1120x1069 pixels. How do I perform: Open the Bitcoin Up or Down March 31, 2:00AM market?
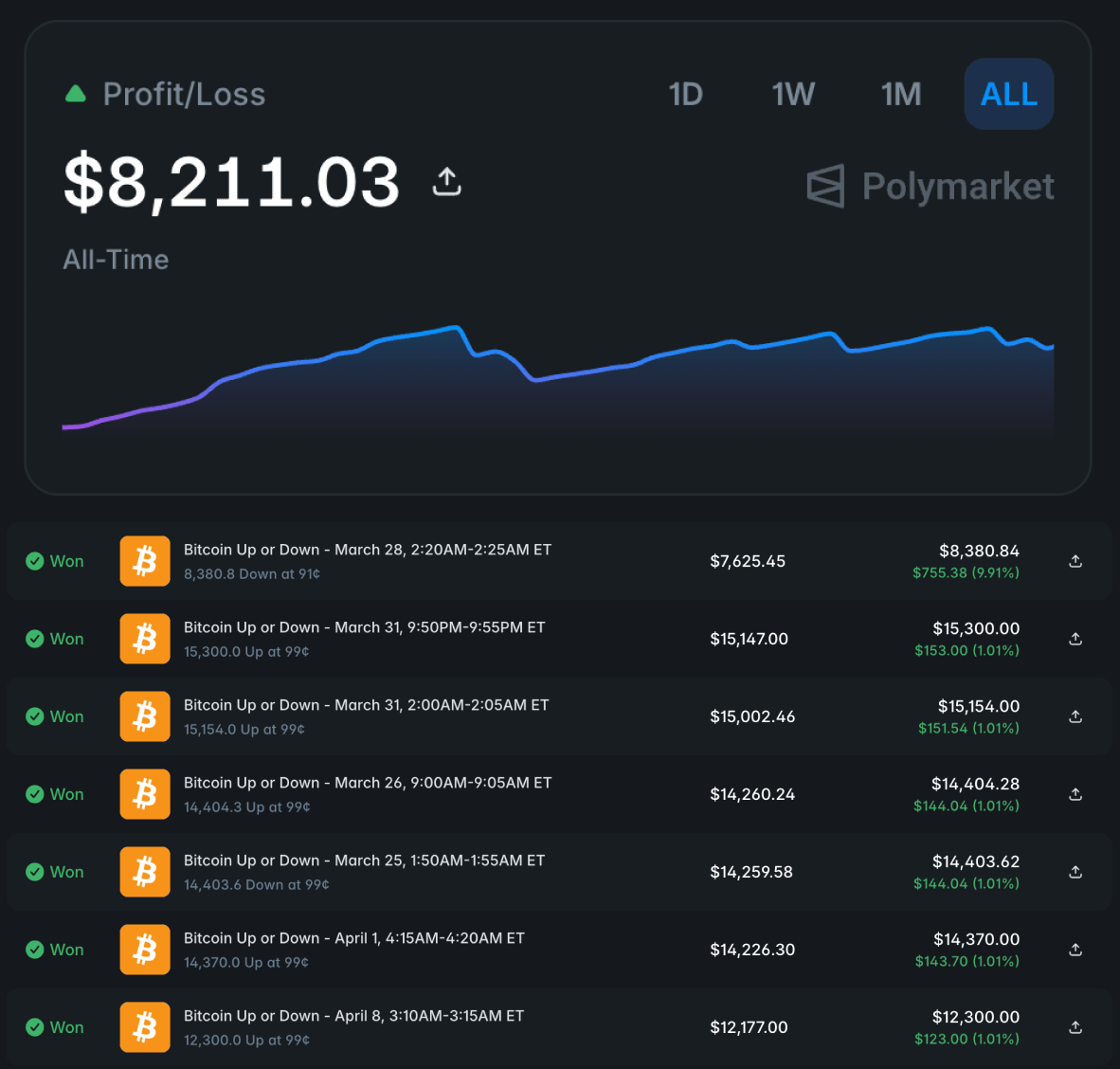tap(366, 705)
